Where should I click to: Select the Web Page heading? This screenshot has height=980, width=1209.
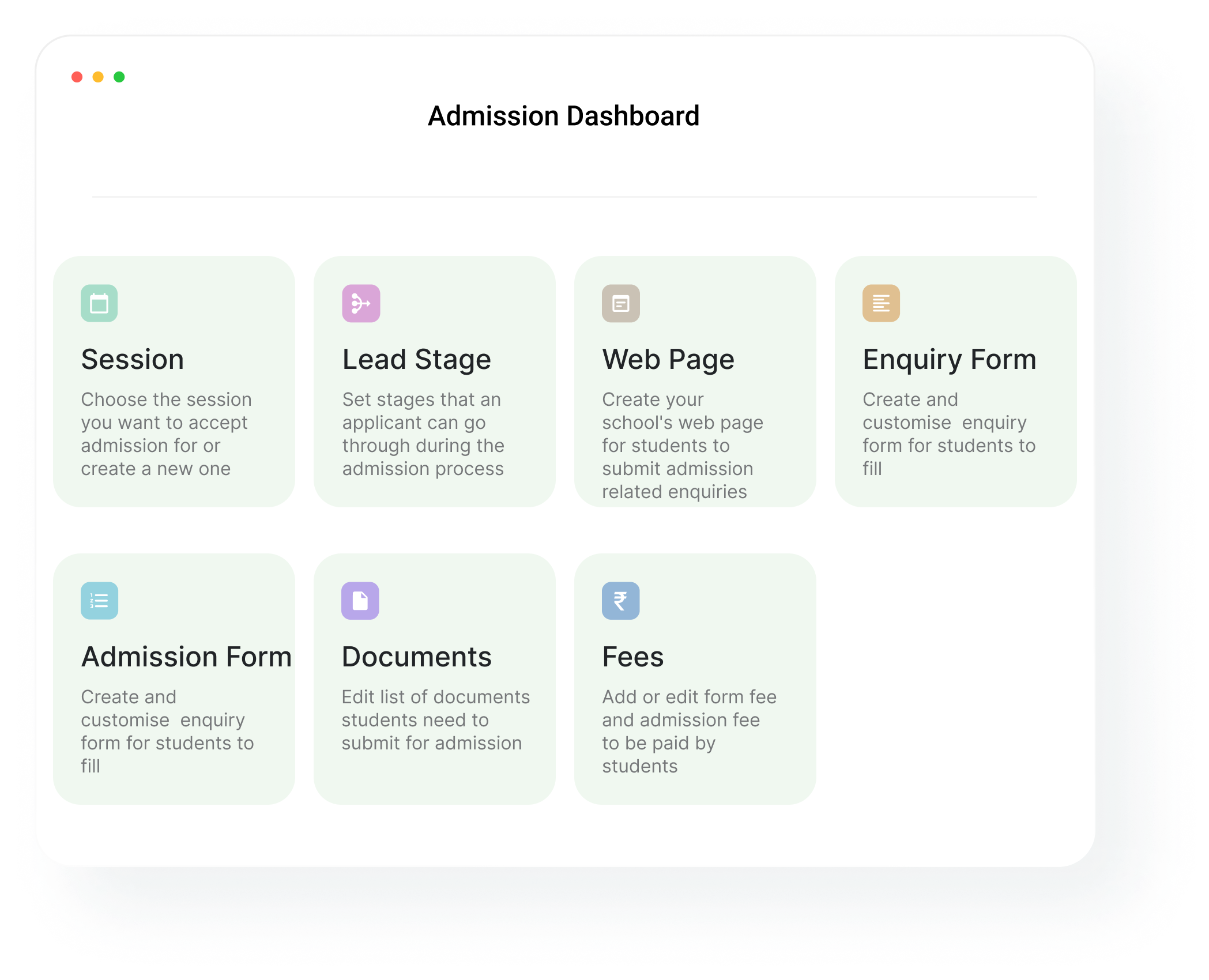click(668, 360)
